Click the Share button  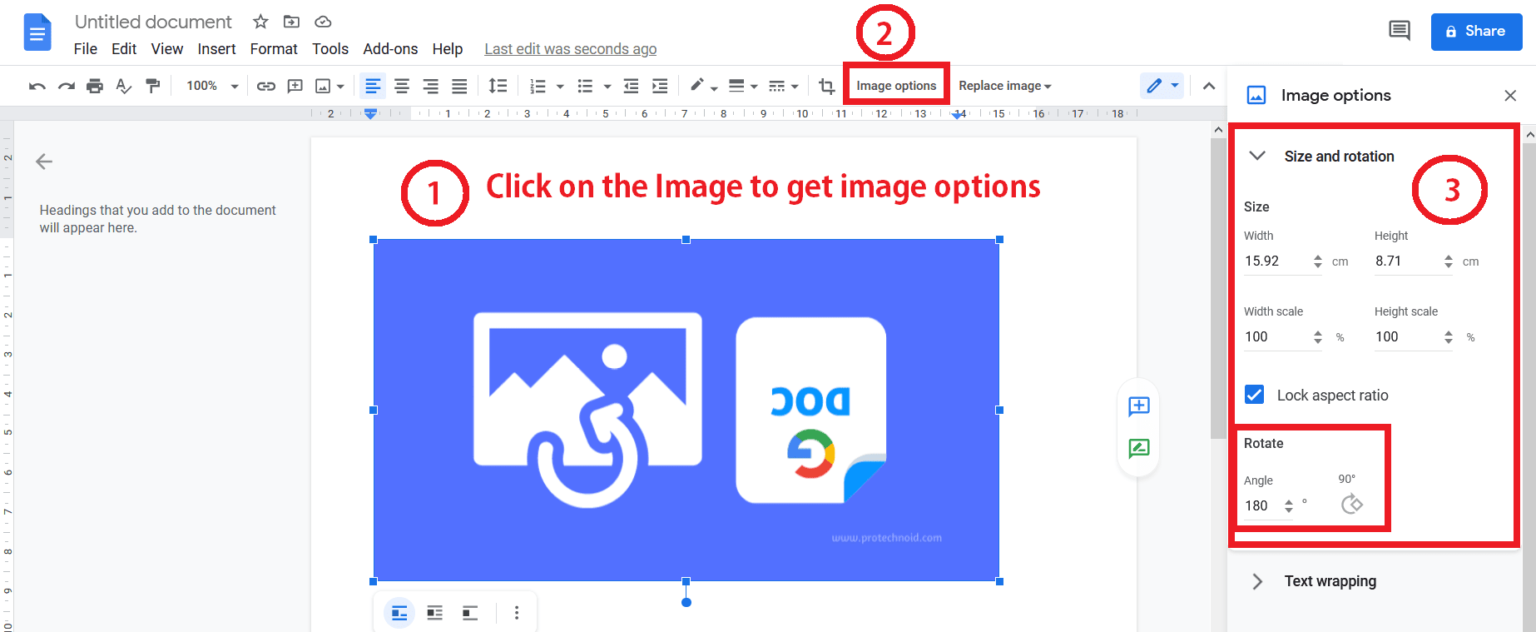pos(1476,31)
